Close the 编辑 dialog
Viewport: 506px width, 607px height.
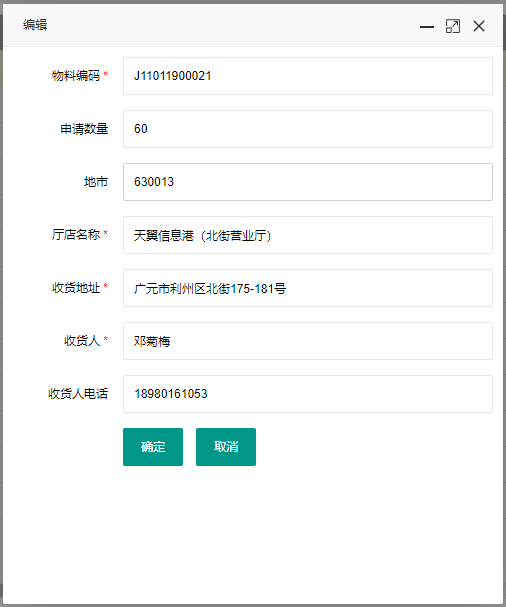point(479,26)
